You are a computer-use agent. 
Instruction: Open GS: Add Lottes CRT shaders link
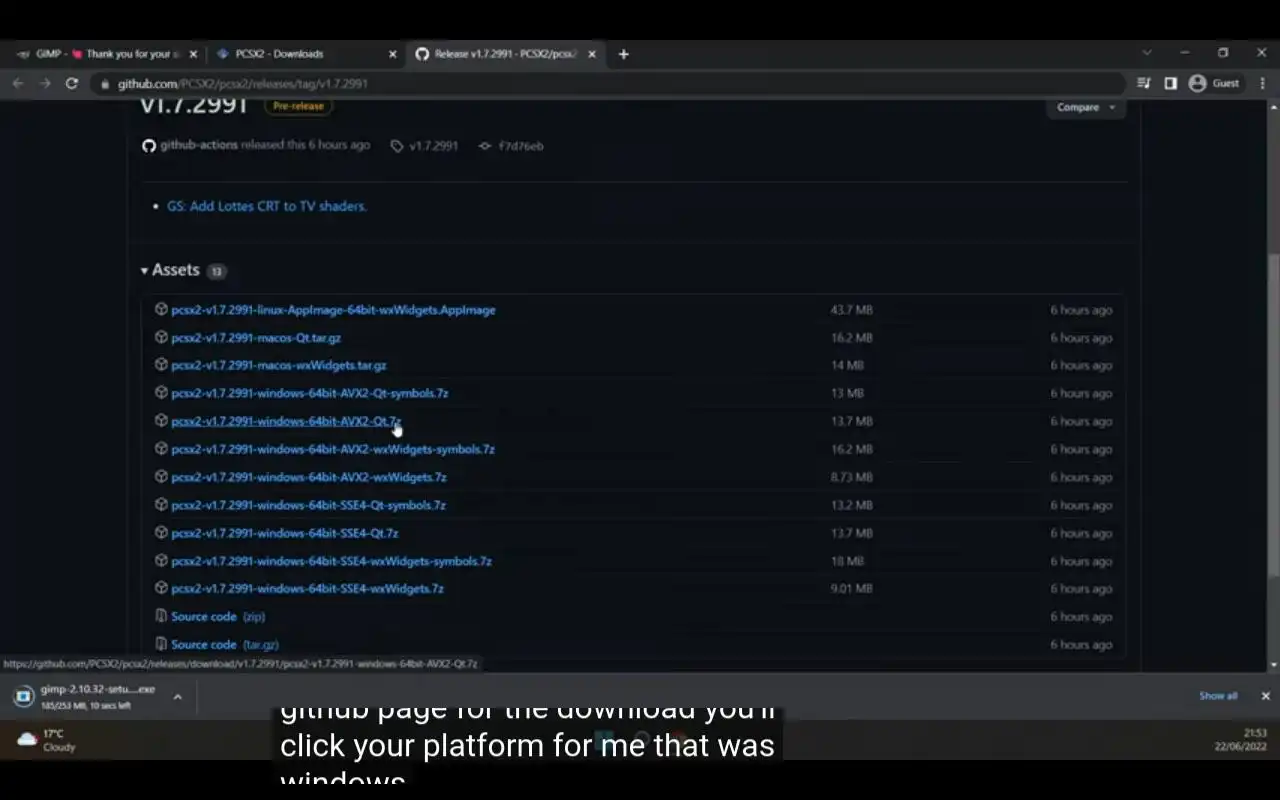click(x=267, y=206)
